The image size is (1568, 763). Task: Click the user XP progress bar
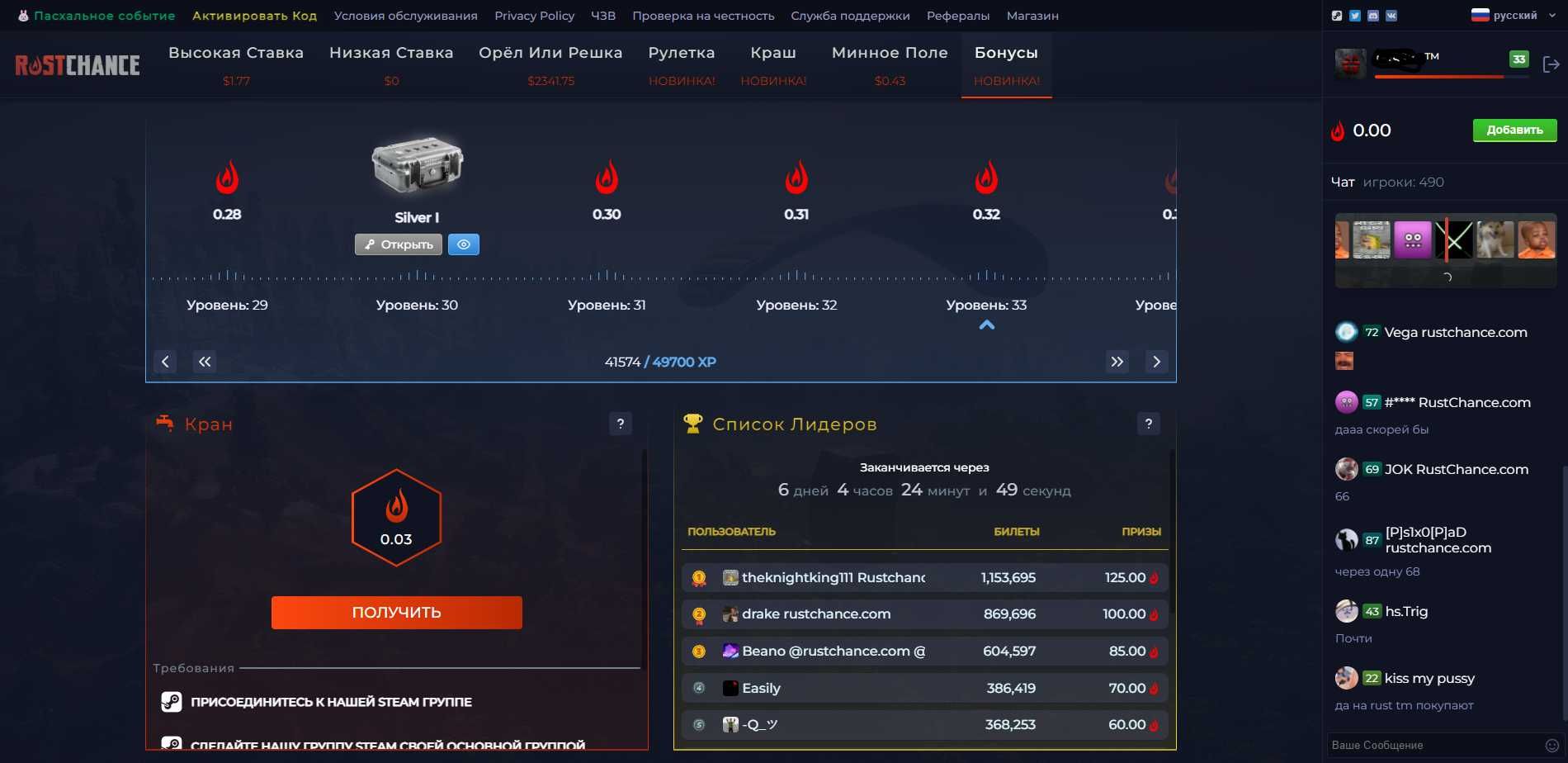click(x=1450, y=77)
